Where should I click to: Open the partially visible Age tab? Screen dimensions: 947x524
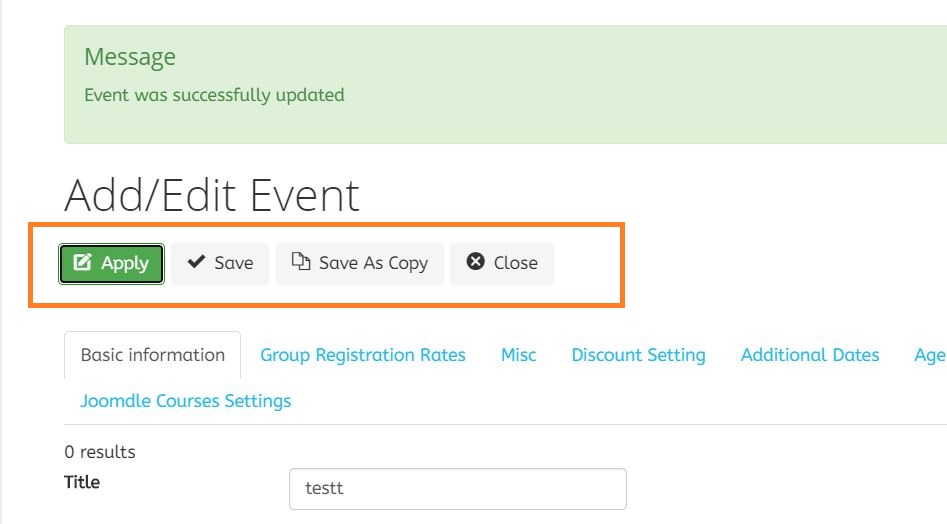click(x=930, y=355)
